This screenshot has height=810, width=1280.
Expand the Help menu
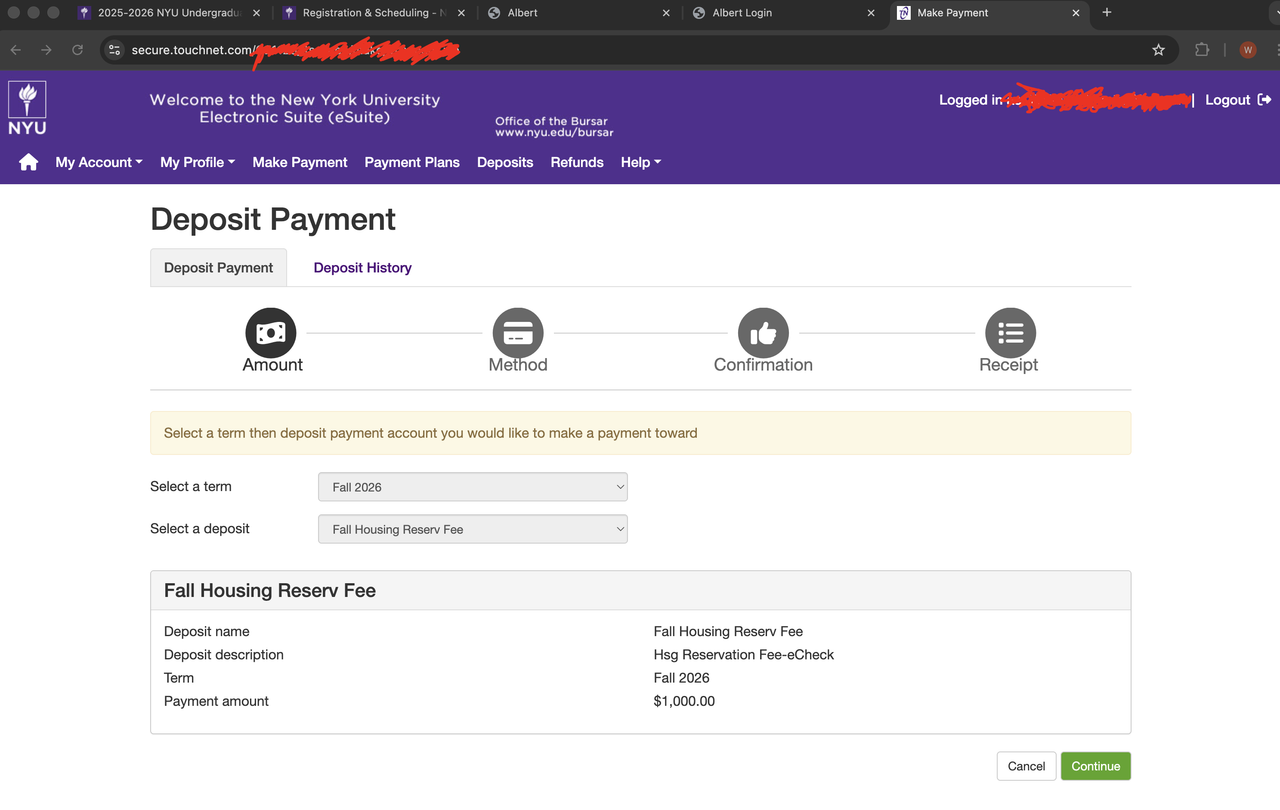pyautogui.click(x=641, y=162)
